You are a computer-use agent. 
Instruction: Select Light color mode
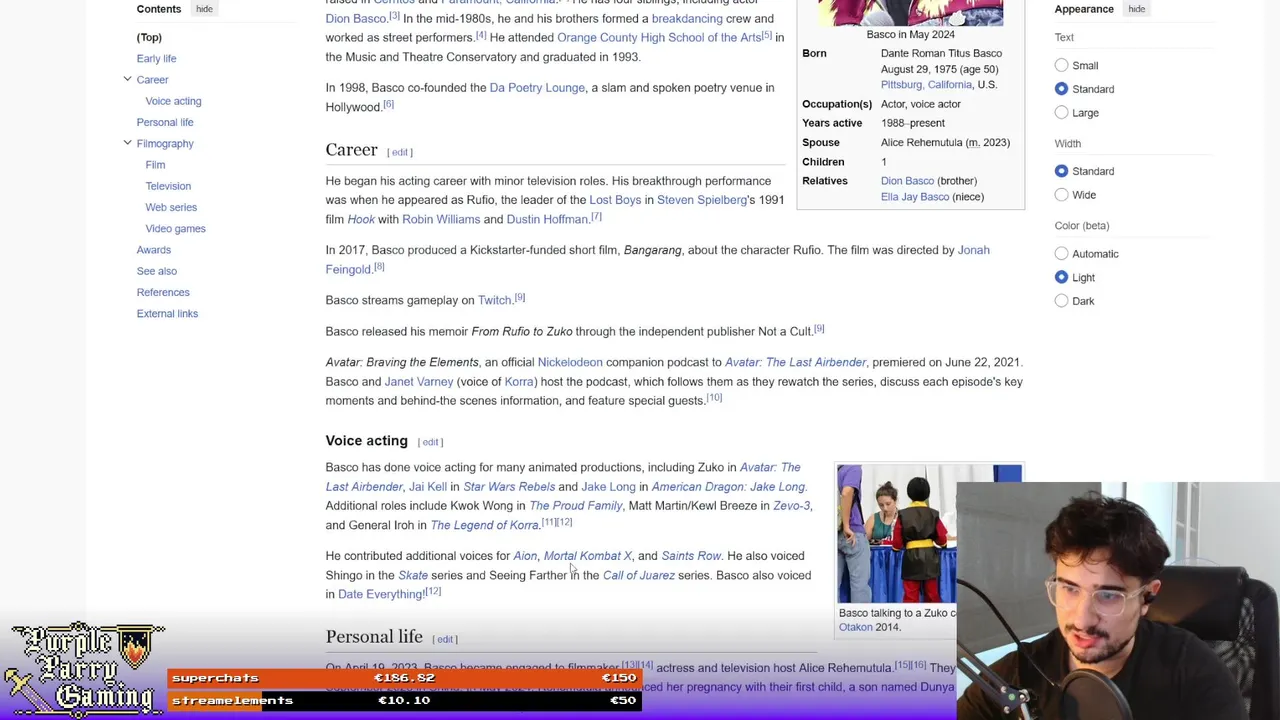point(1061,277)
